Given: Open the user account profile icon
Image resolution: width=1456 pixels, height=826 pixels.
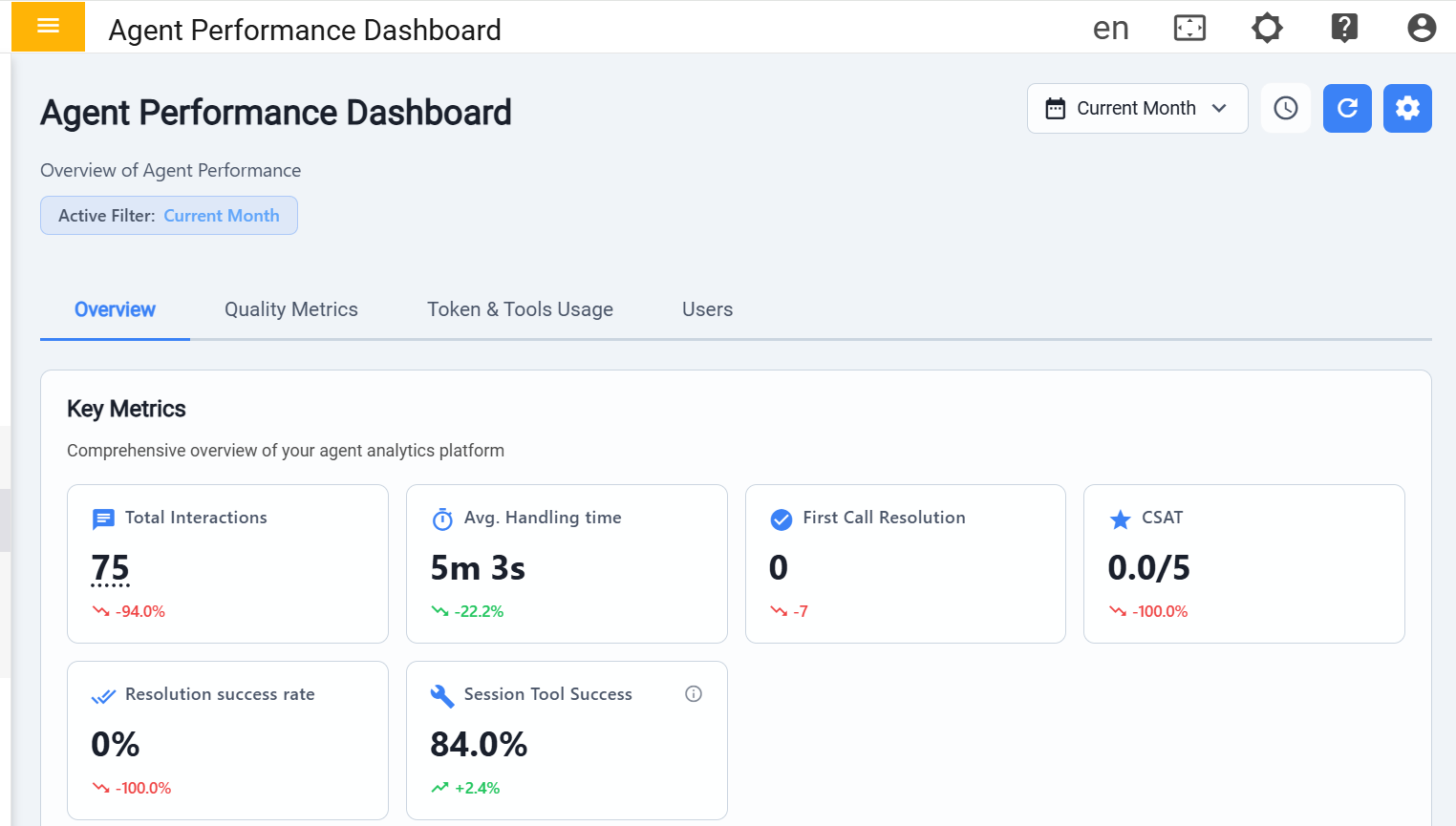Looking at the screenshot, I should coord(1422,28).
